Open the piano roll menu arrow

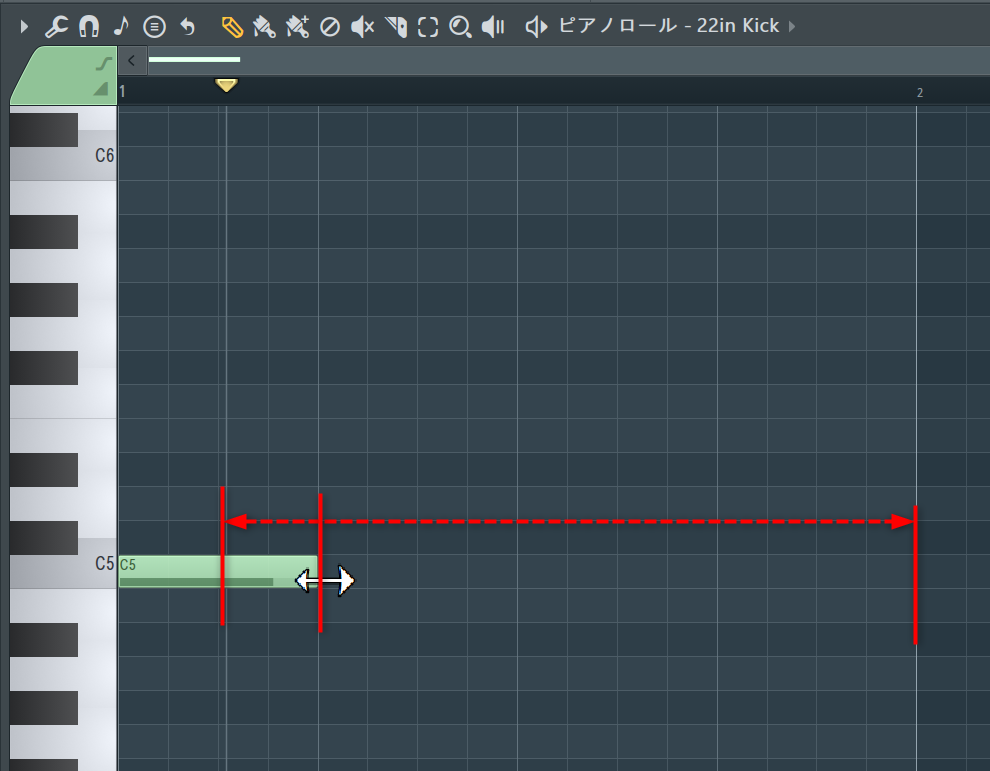click(24, 26)
